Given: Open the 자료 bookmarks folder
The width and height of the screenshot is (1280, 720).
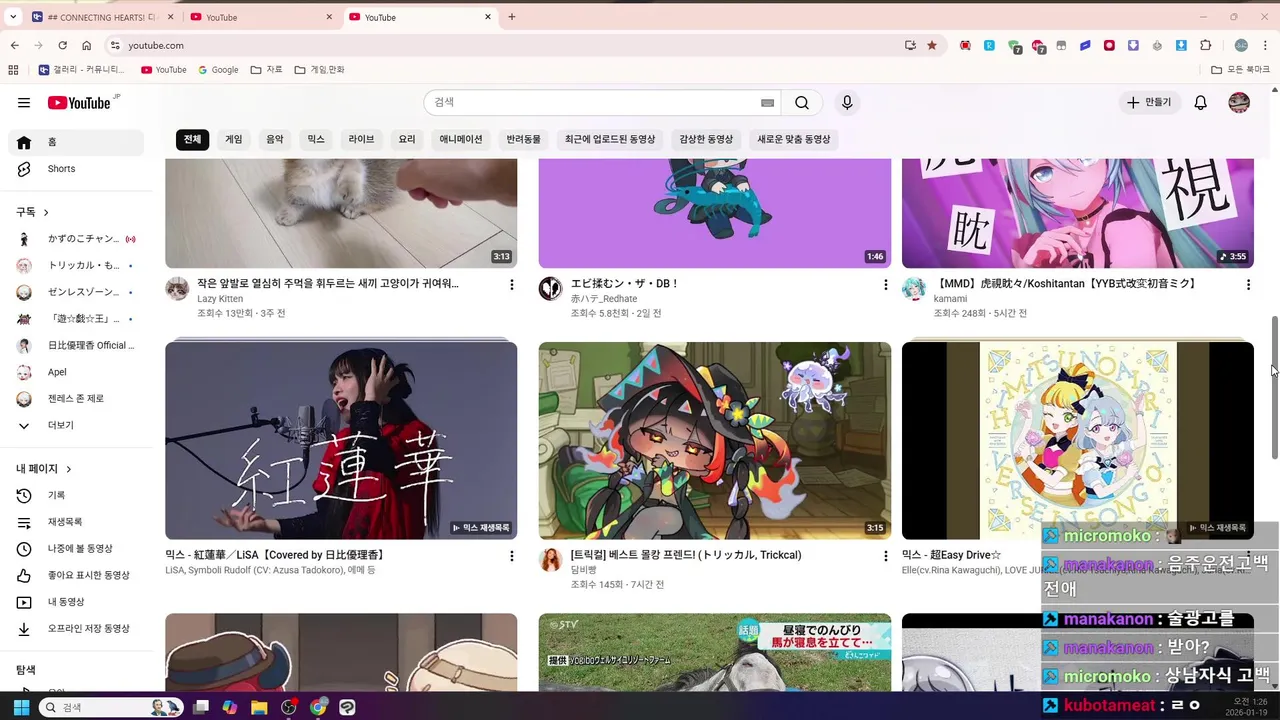Looking at the screenshot, I should point(266,70).
